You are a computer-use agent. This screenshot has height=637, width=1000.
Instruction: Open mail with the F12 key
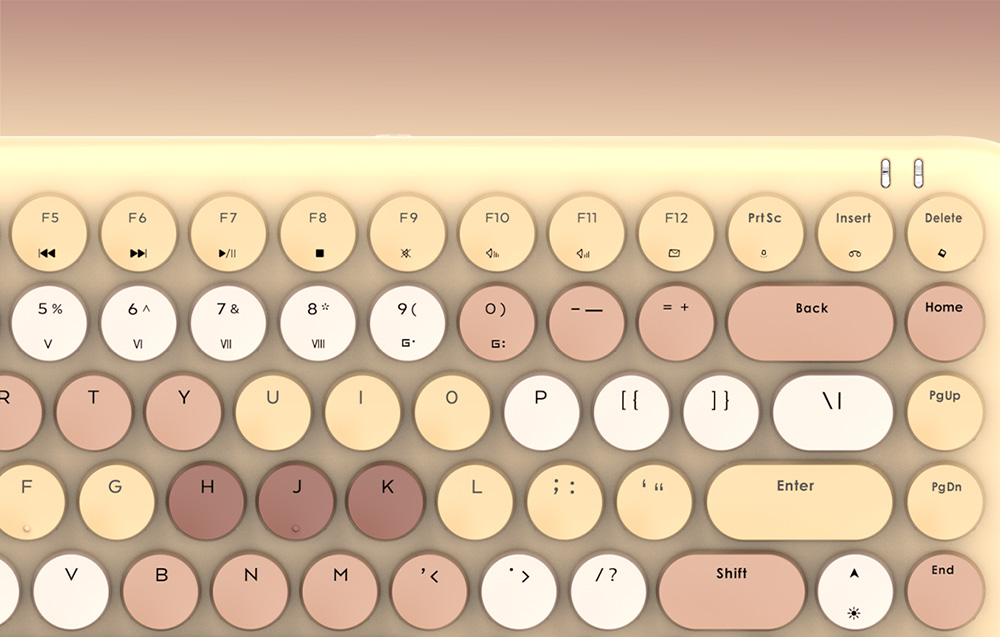tap(676, 234)
